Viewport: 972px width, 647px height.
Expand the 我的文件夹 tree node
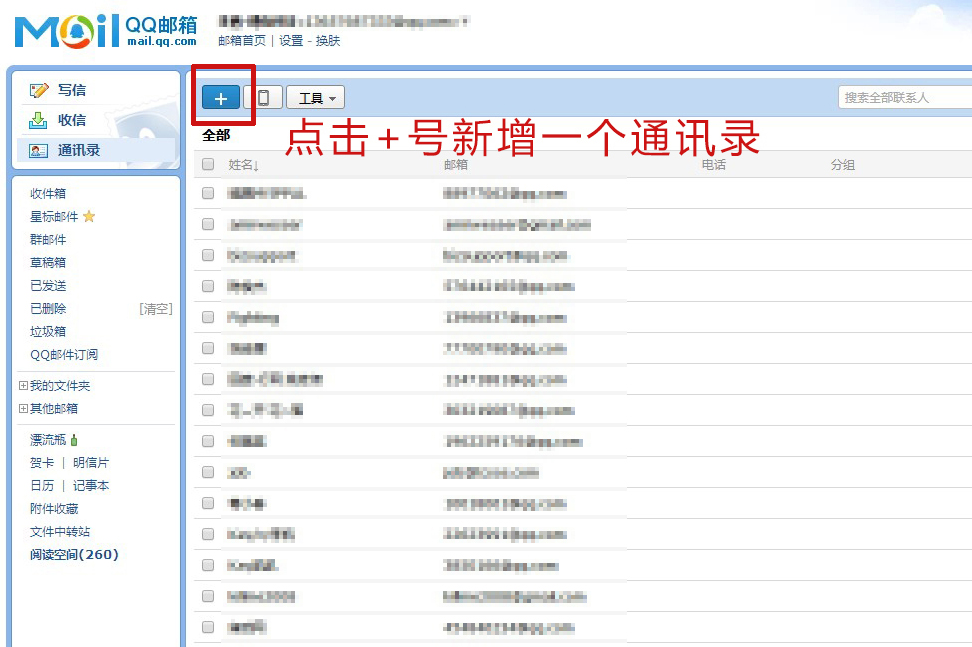(23, 386)
